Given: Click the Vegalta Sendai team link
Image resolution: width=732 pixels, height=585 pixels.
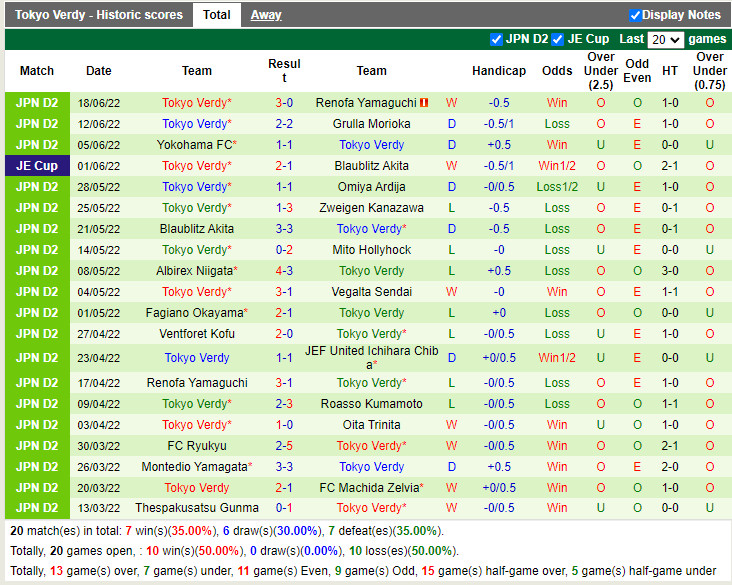Looking at the screenshot, I should coord(371,292).
